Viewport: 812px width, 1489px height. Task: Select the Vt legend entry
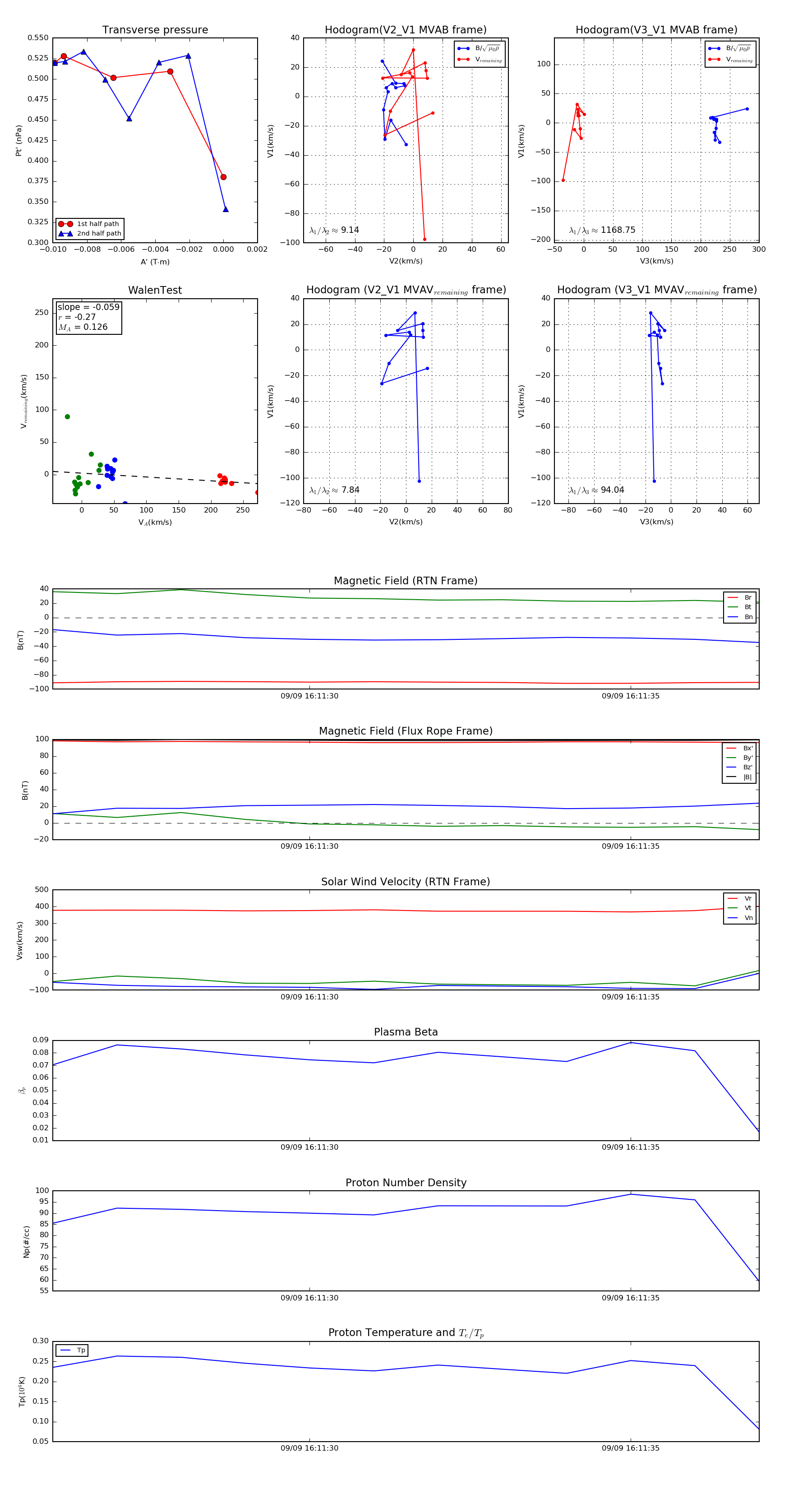(x=740, y=908)
